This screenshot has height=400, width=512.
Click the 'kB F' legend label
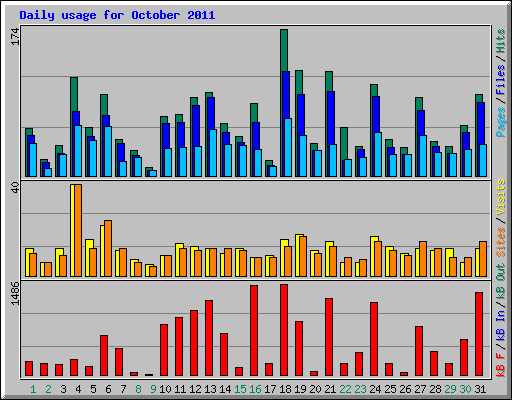[500, 364]
